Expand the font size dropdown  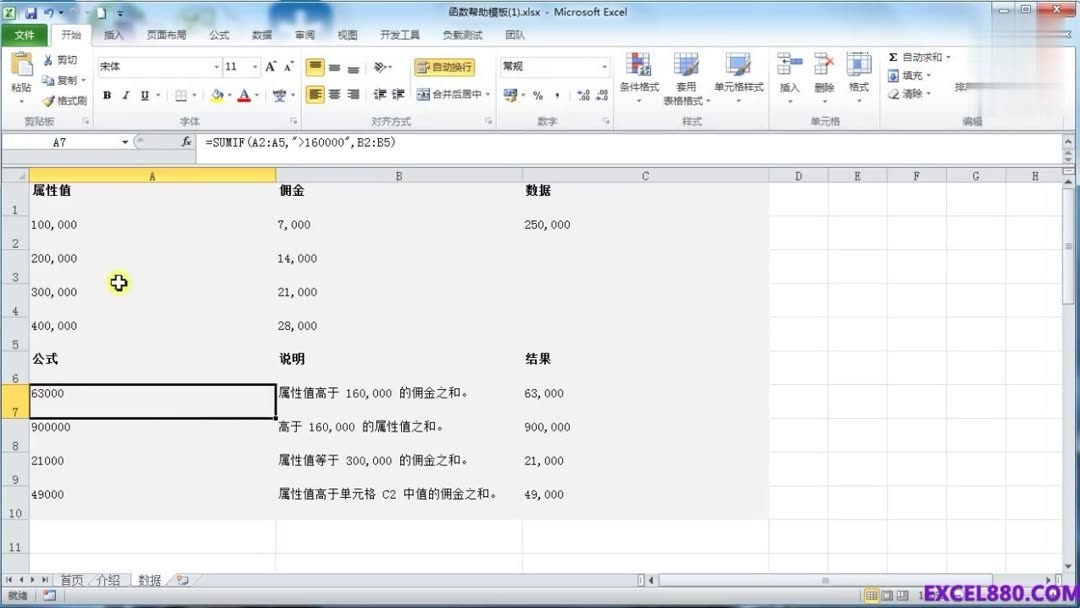click(x=253, y=67)
